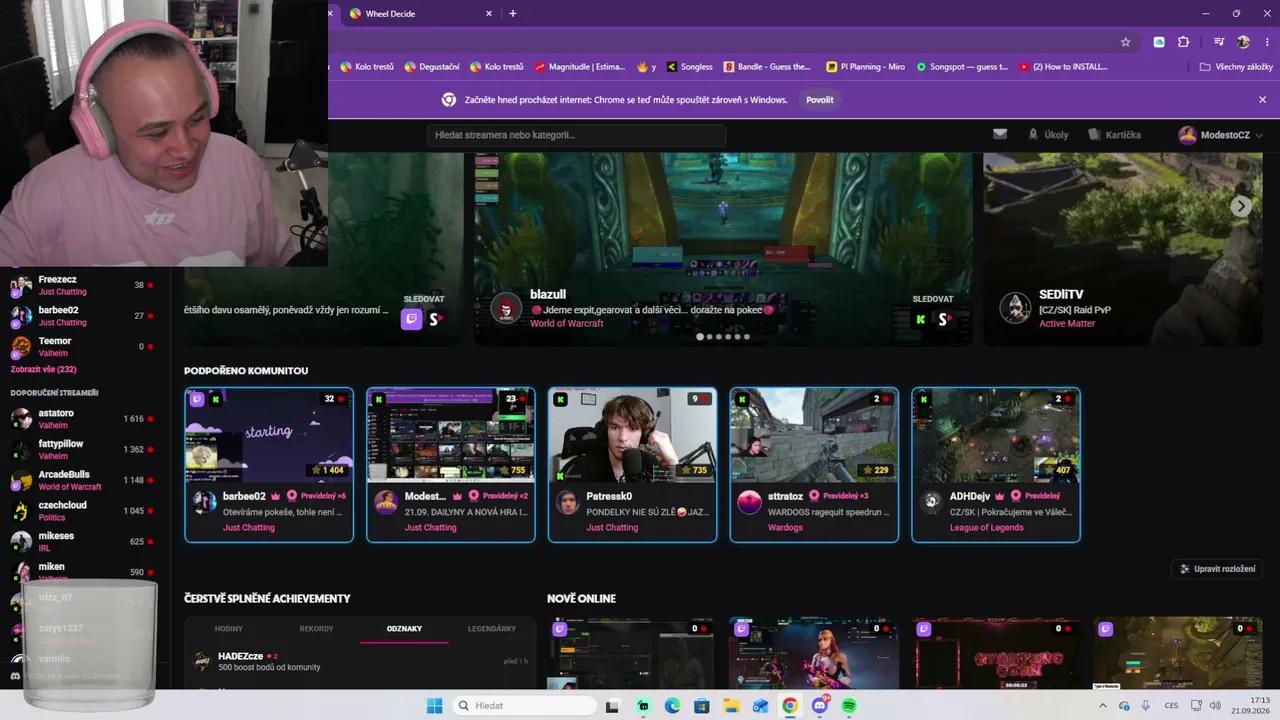Open the media control icon in Chrome toolbar
The image size is (1280, 720).
pyautogui.click(x=1219, y=42)
